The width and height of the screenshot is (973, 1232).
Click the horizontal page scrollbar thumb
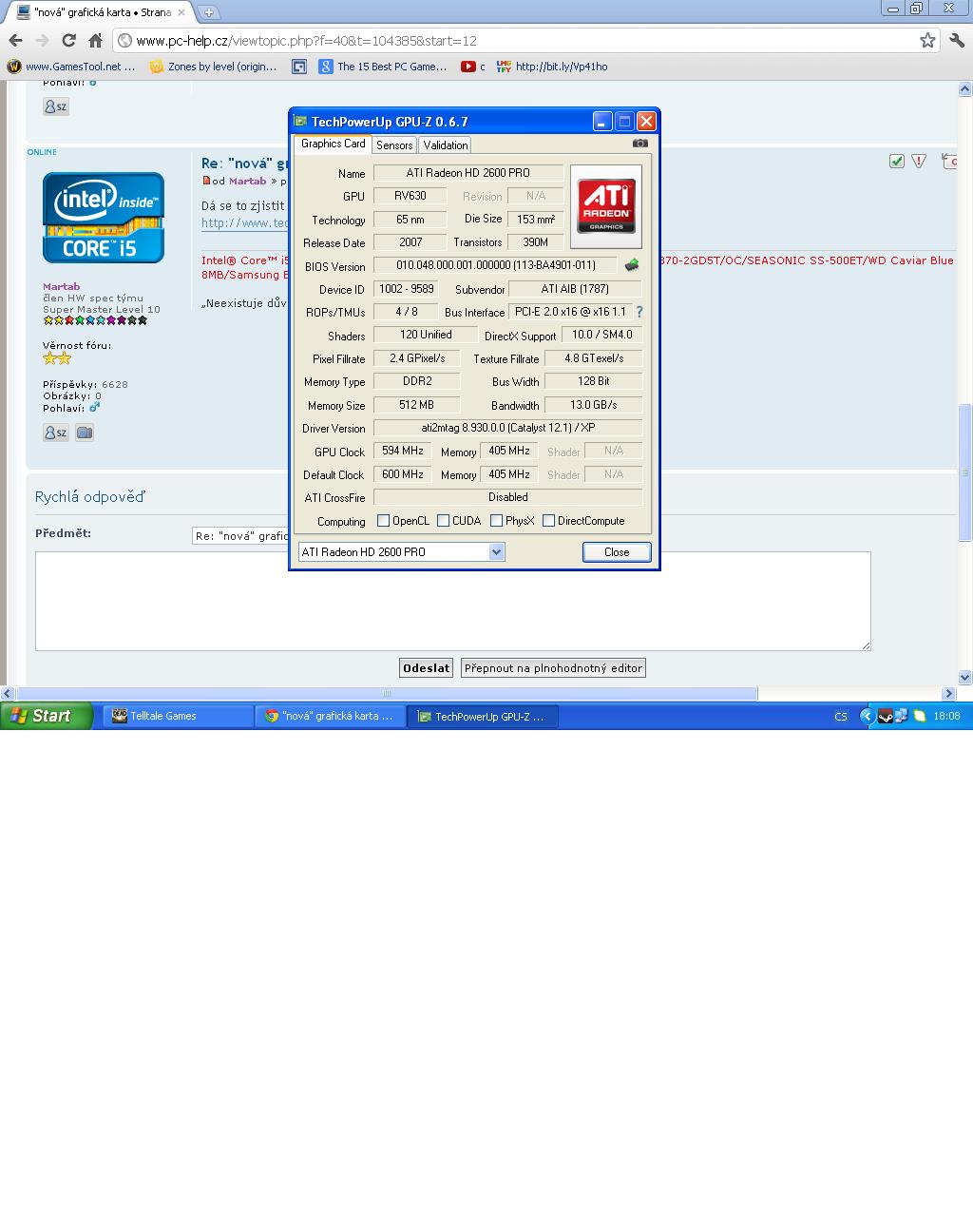[387, 694]
